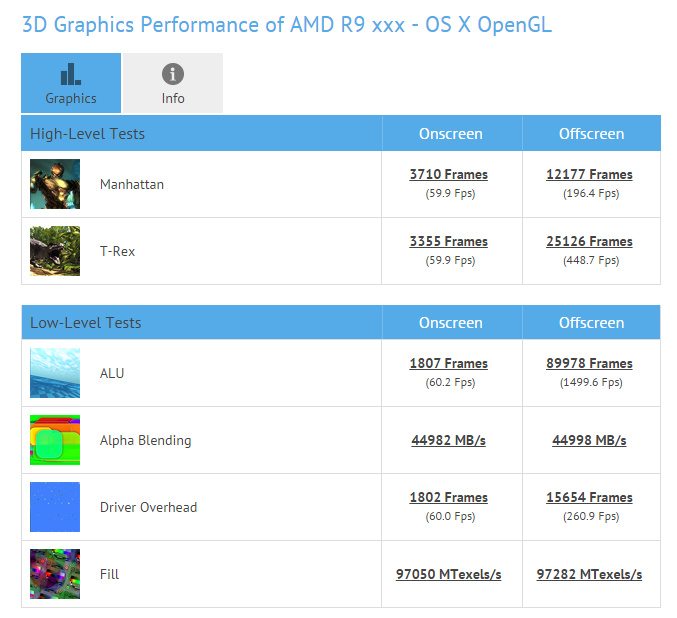Switch to the Graphics tab
Screen dimensions: 677x618
(x=71, y=83)
